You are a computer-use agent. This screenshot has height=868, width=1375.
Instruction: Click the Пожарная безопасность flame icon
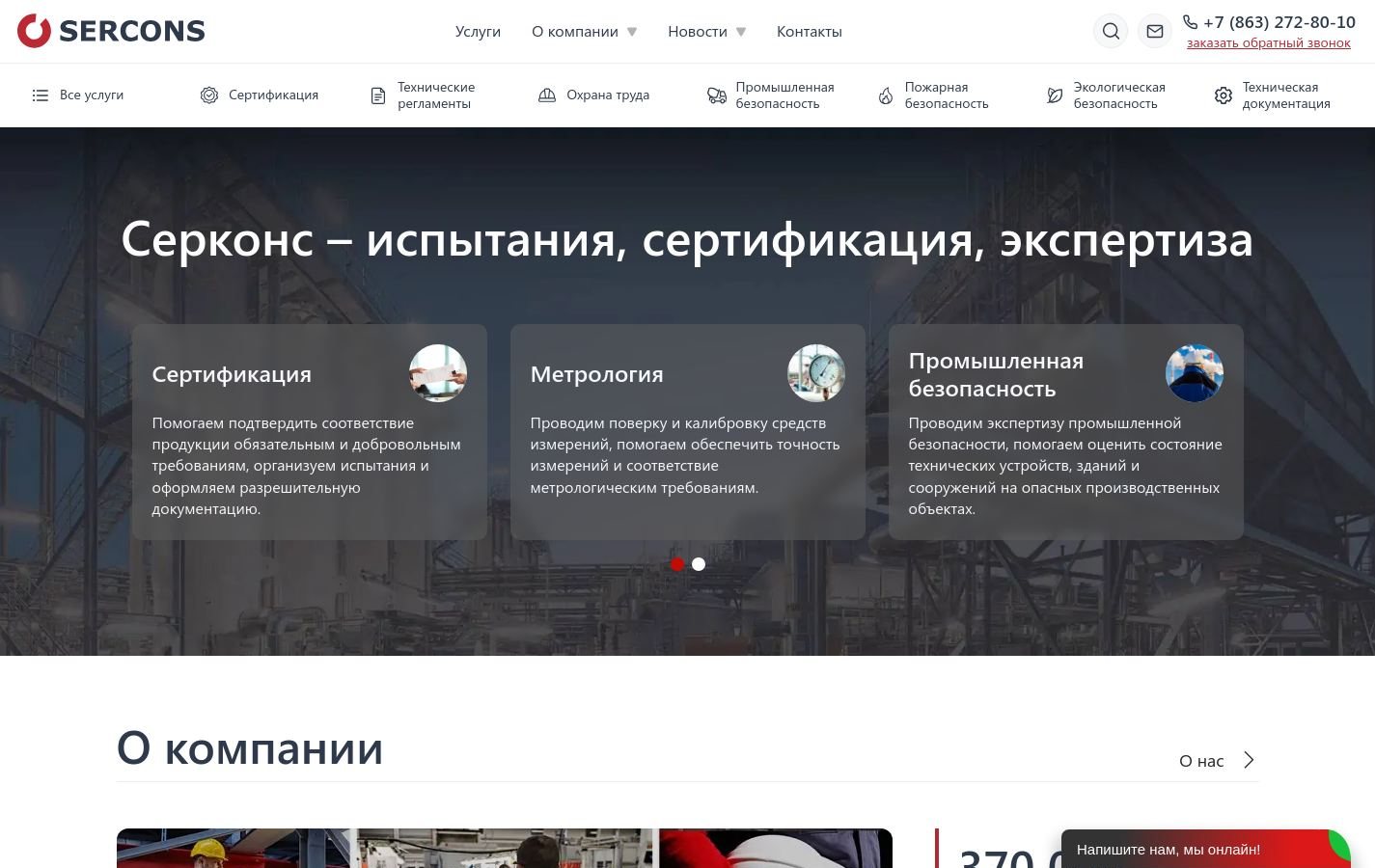(886, 95)
